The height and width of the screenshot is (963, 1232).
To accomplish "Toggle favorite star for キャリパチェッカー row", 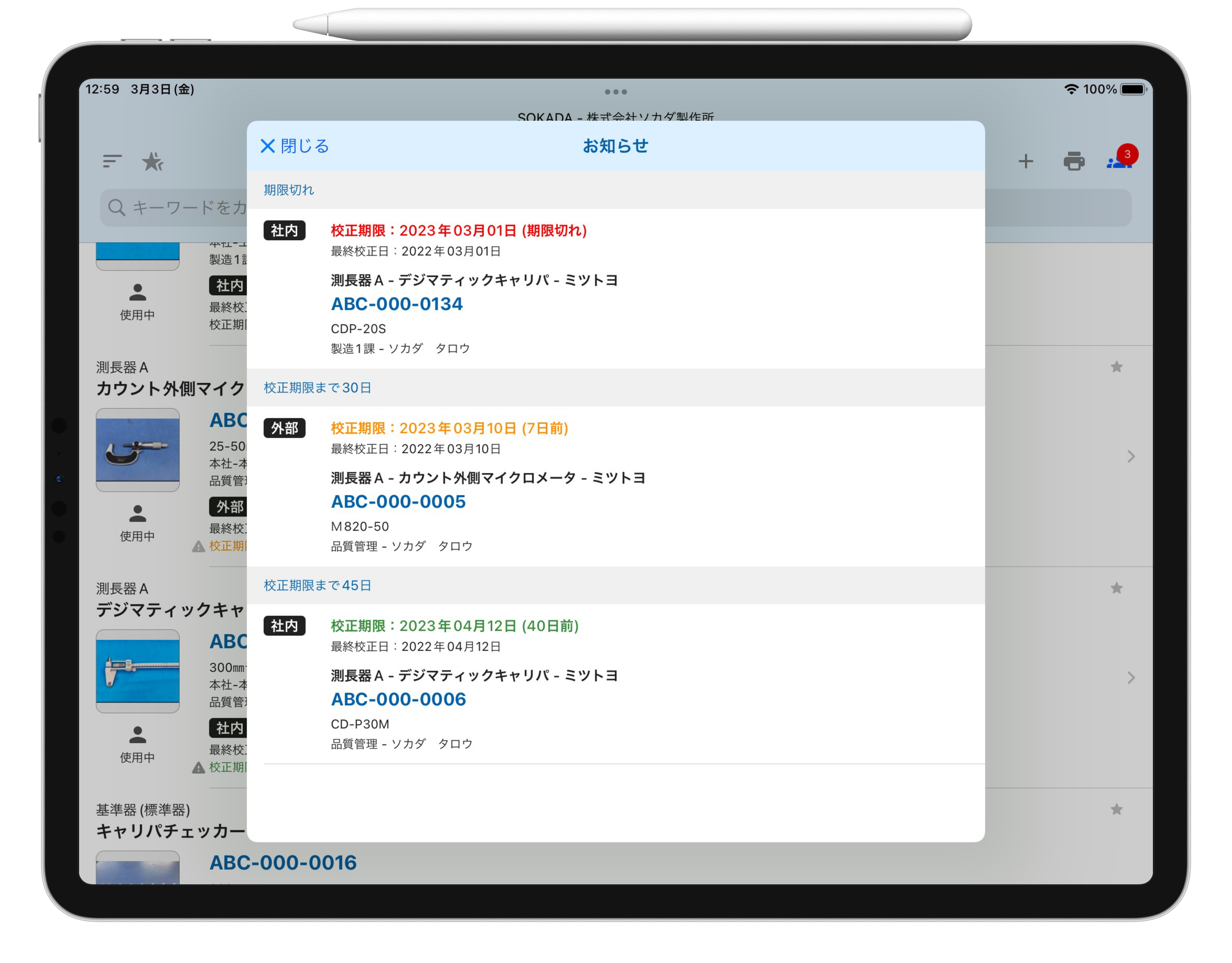I will 1116,810.
